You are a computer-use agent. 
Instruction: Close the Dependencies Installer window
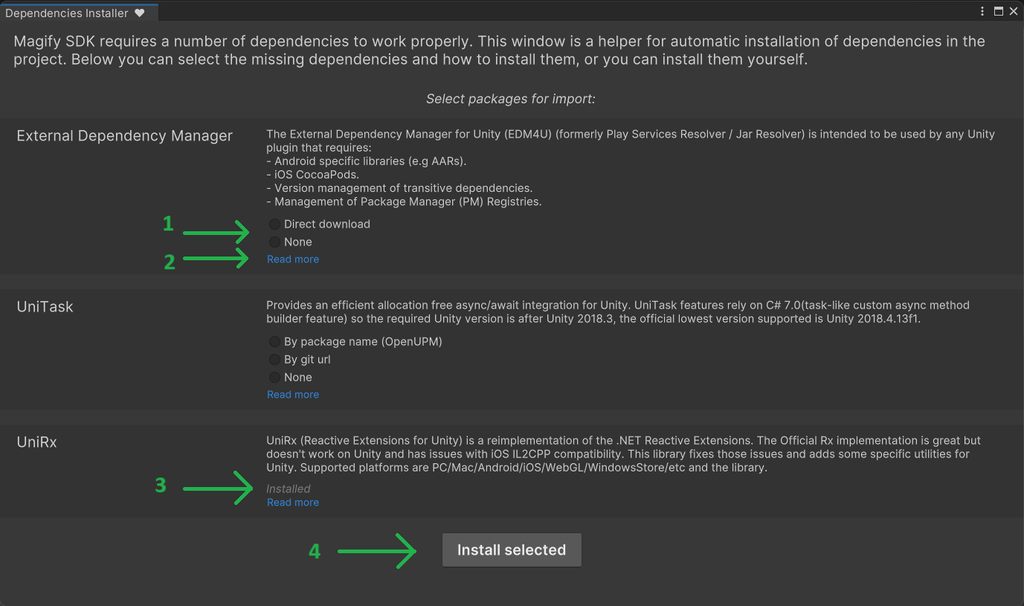click(1013, 11)
